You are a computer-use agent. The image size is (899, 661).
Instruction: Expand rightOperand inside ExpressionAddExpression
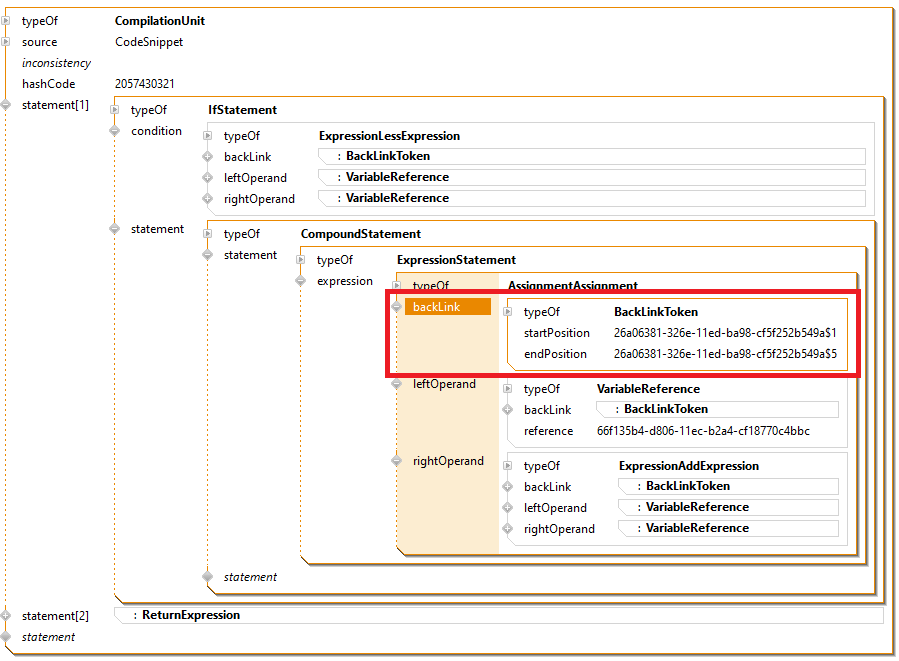point(508,529)
